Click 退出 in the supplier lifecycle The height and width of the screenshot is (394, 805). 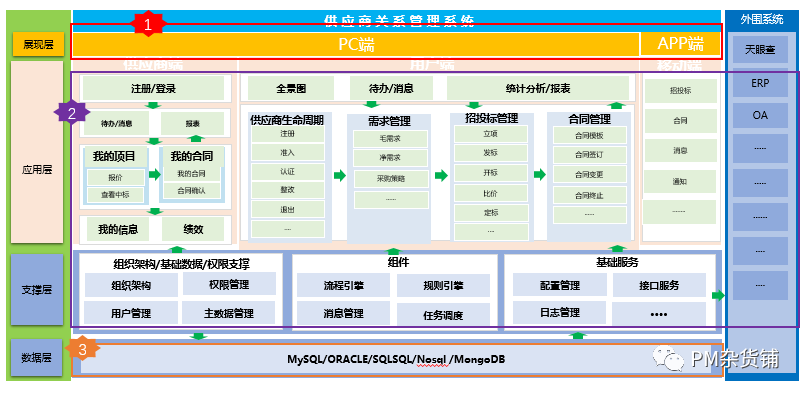[288, 209]
